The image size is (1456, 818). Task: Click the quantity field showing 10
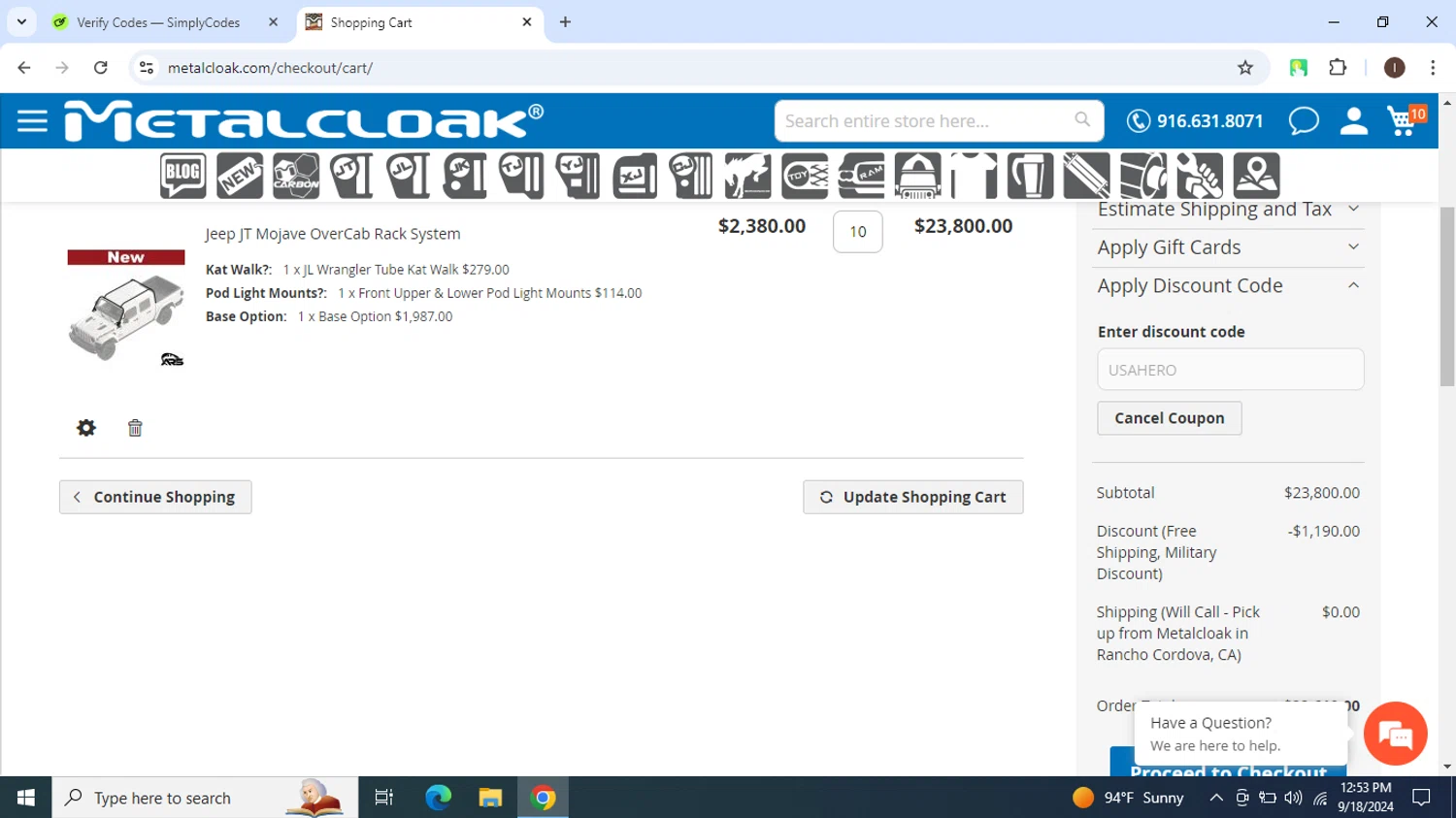[x=858, y=232]
